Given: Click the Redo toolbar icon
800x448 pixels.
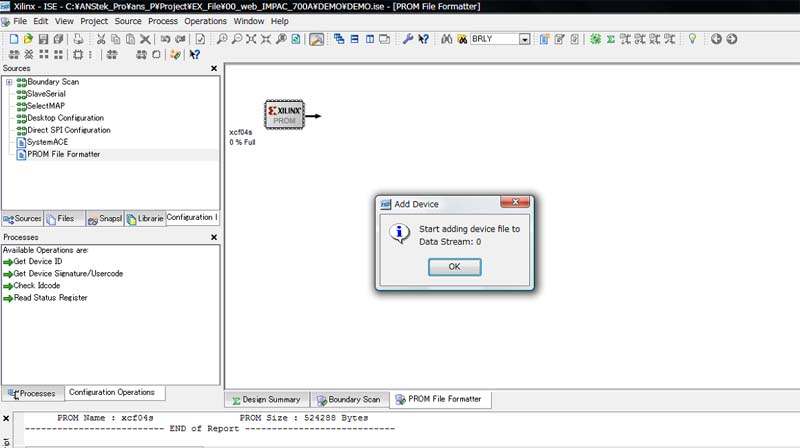Looking at the screenshot, I should [x=180, y=39].
